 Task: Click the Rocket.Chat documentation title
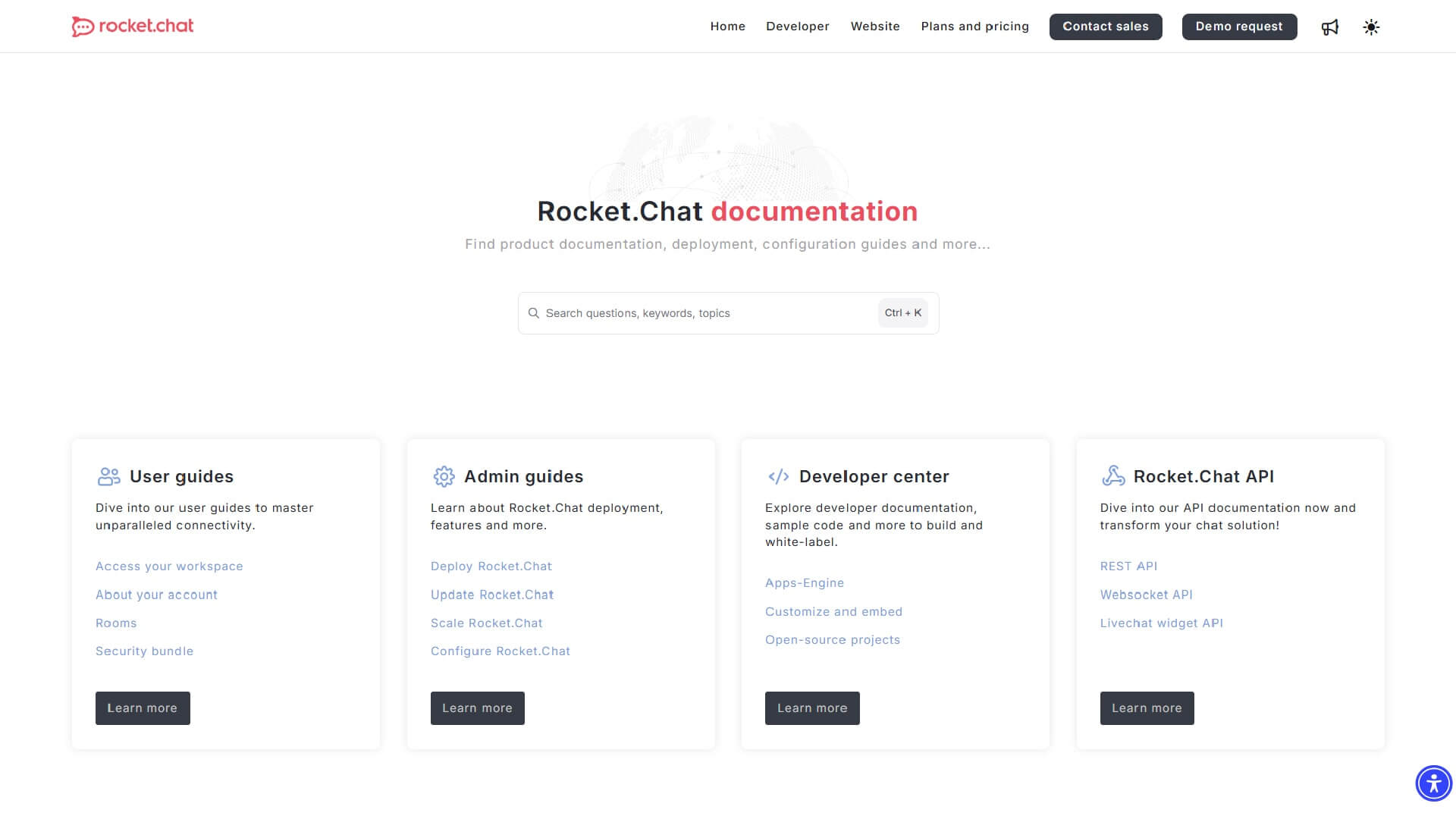pos(727,212)
